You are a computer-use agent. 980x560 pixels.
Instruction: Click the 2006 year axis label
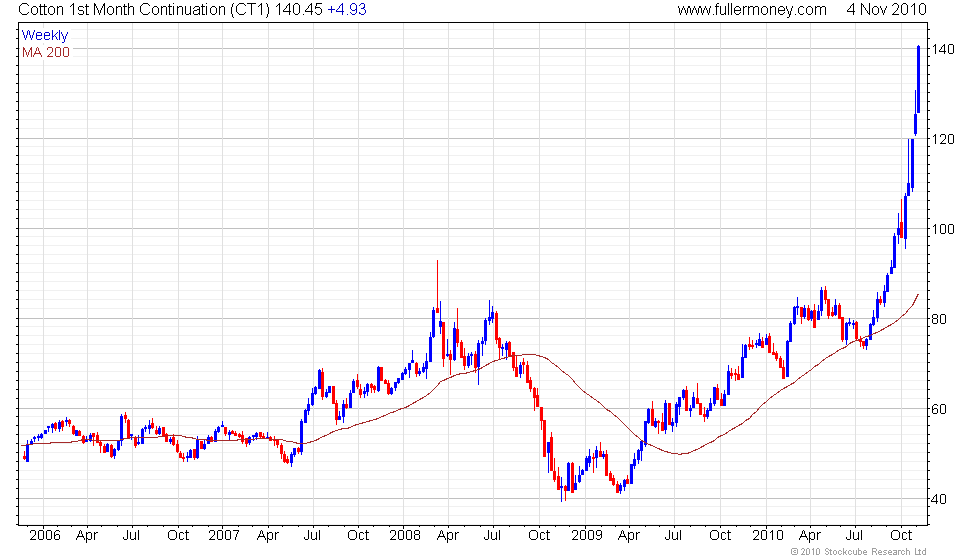[x=45, y=535]
